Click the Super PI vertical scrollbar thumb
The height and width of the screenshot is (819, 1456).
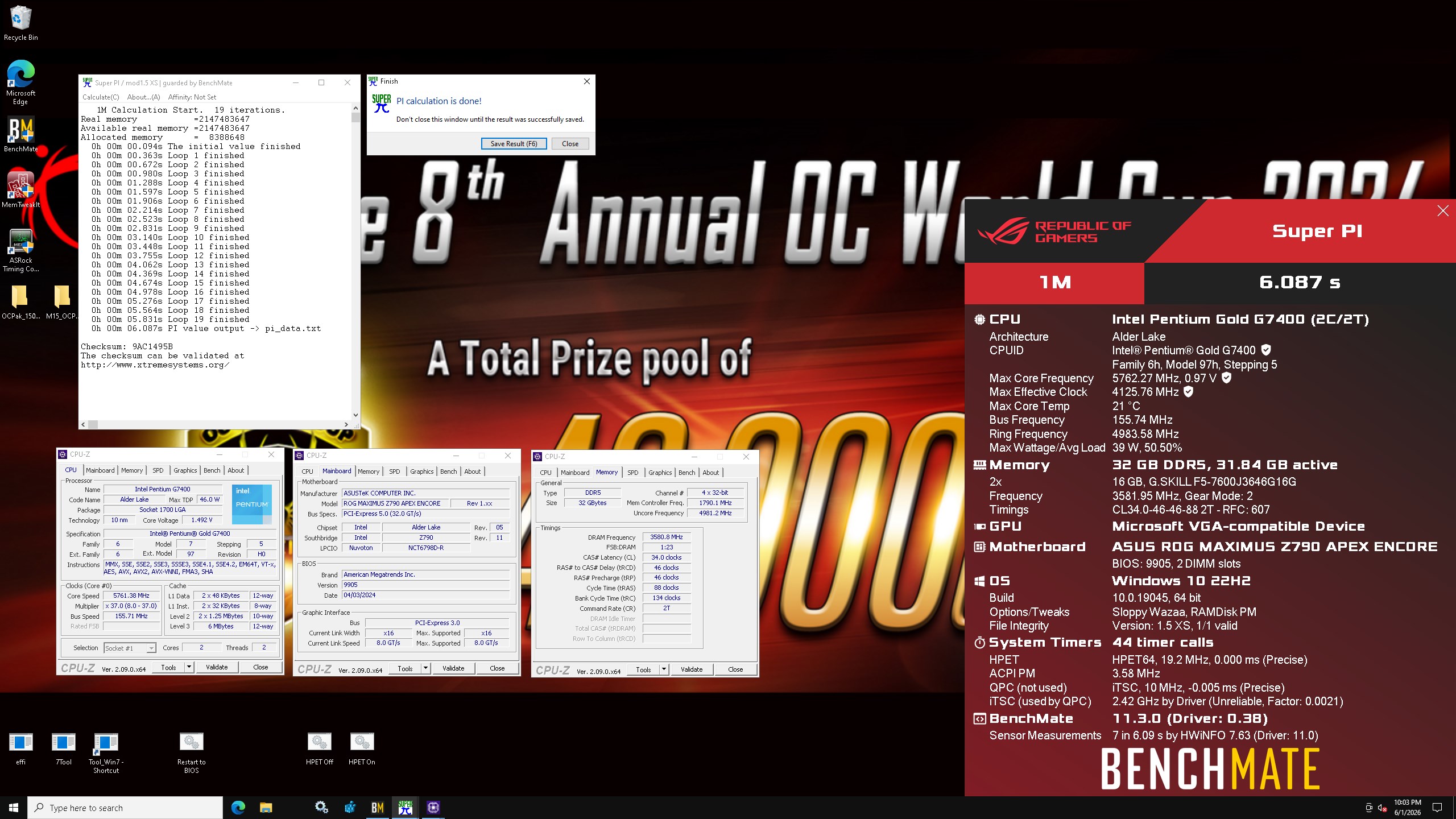point(355,118)
